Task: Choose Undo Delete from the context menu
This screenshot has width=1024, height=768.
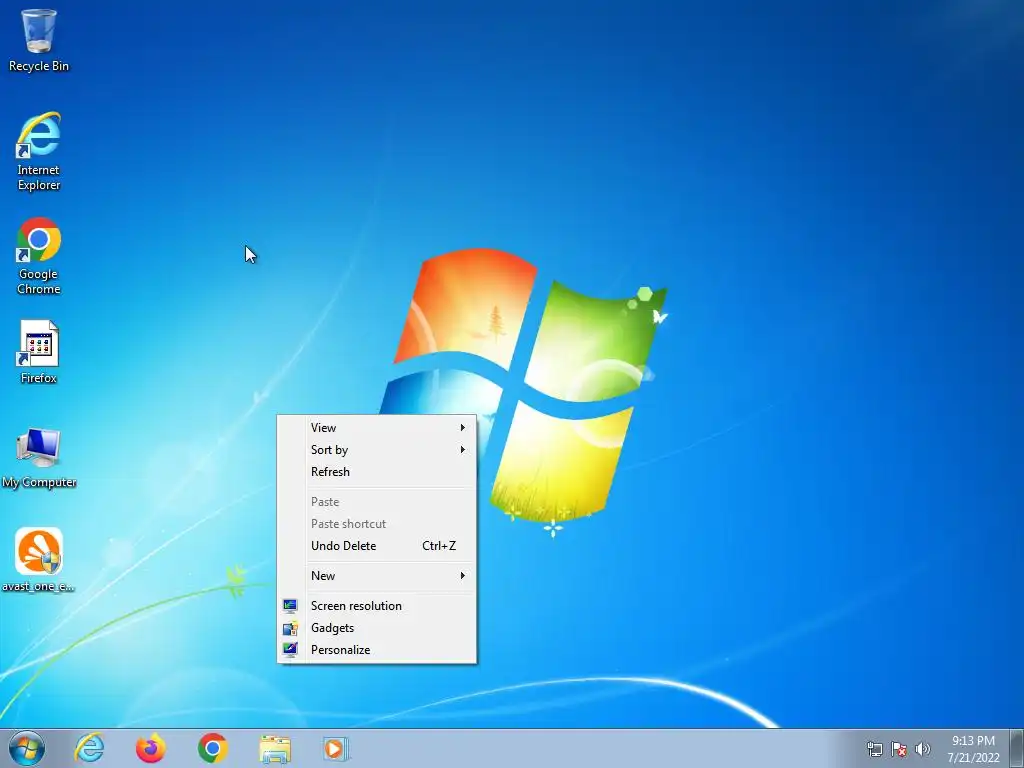Action: click(377, 546)
